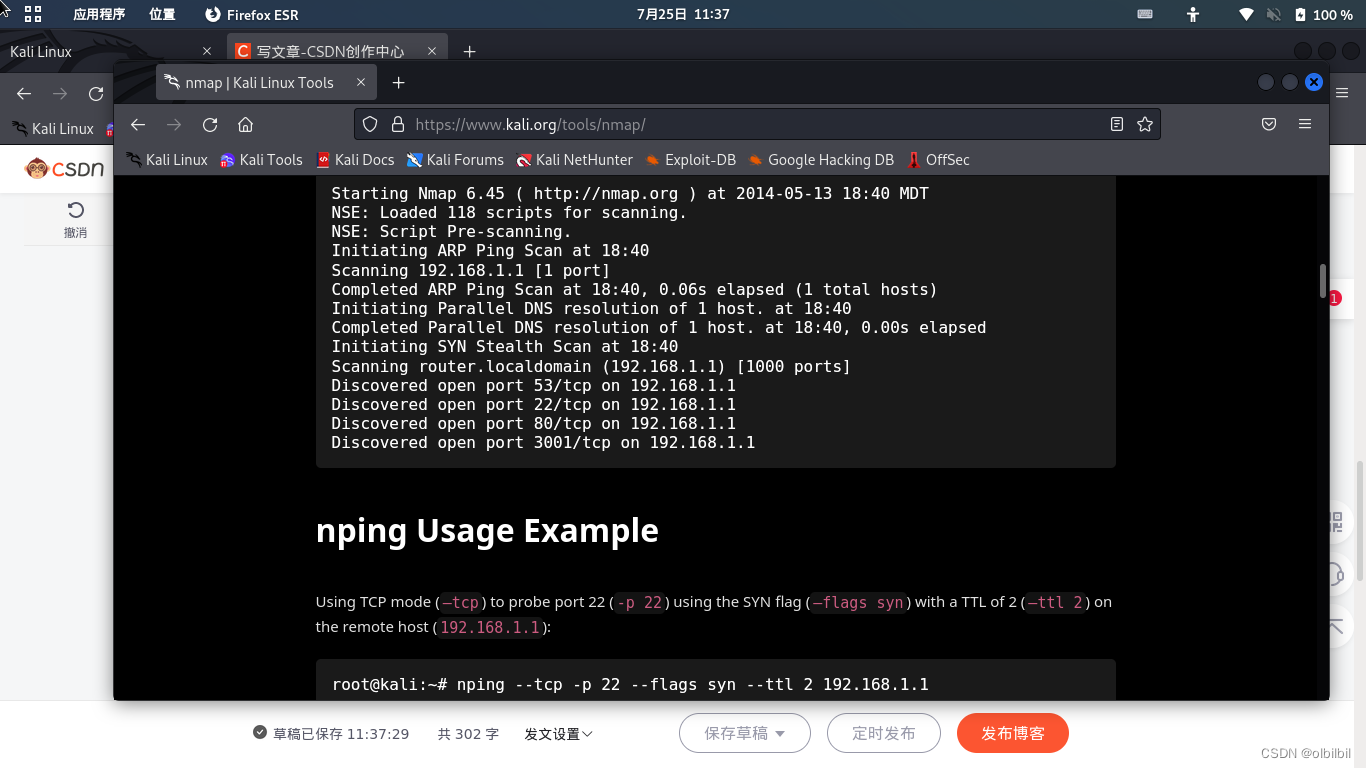Screen dimensions: 1366x768
Task: Click 撤消 undo in CSDN editor
Action: [75, 220]
